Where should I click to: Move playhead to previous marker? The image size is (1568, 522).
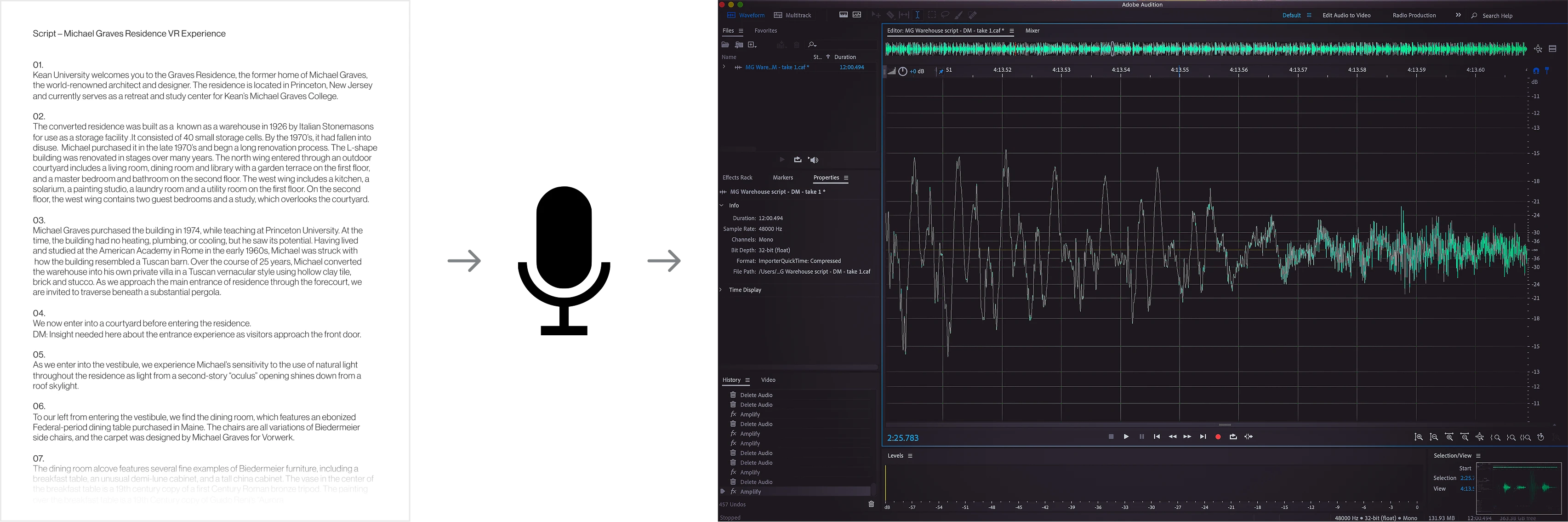[1157, 437]
